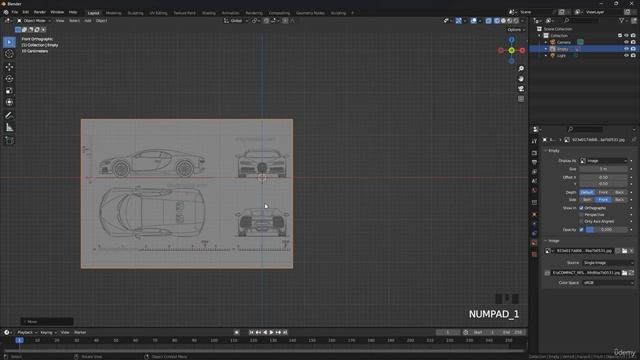The image size is (640, 360).
Task: Select the Cursor tool in the viewport toolbar
Action: click(x=9, y=54)
